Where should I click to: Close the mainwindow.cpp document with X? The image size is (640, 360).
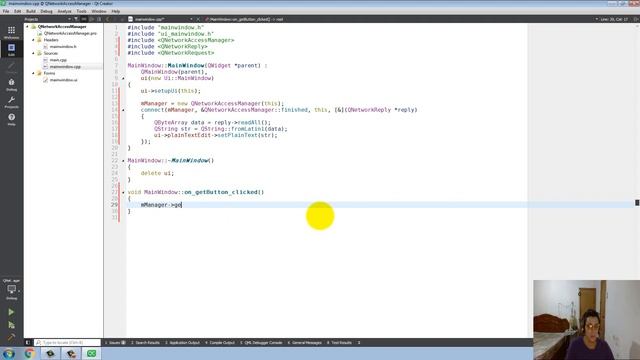(x=198, y=19)
